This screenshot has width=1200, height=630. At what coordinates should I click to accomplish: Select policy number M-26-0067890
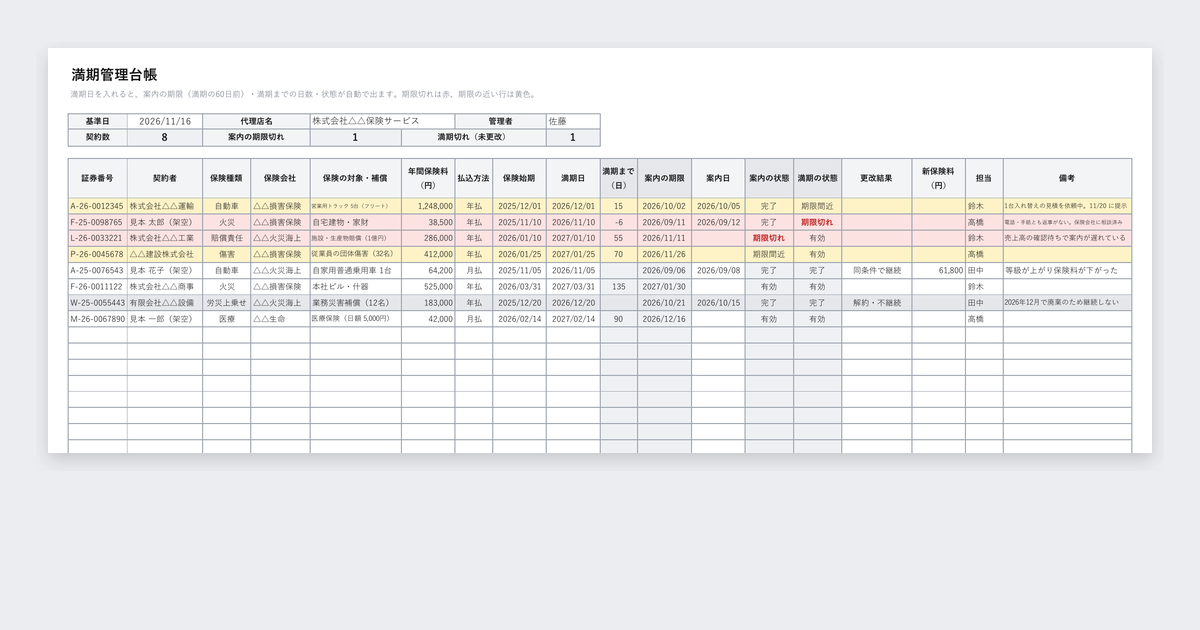tap(97, 318)
